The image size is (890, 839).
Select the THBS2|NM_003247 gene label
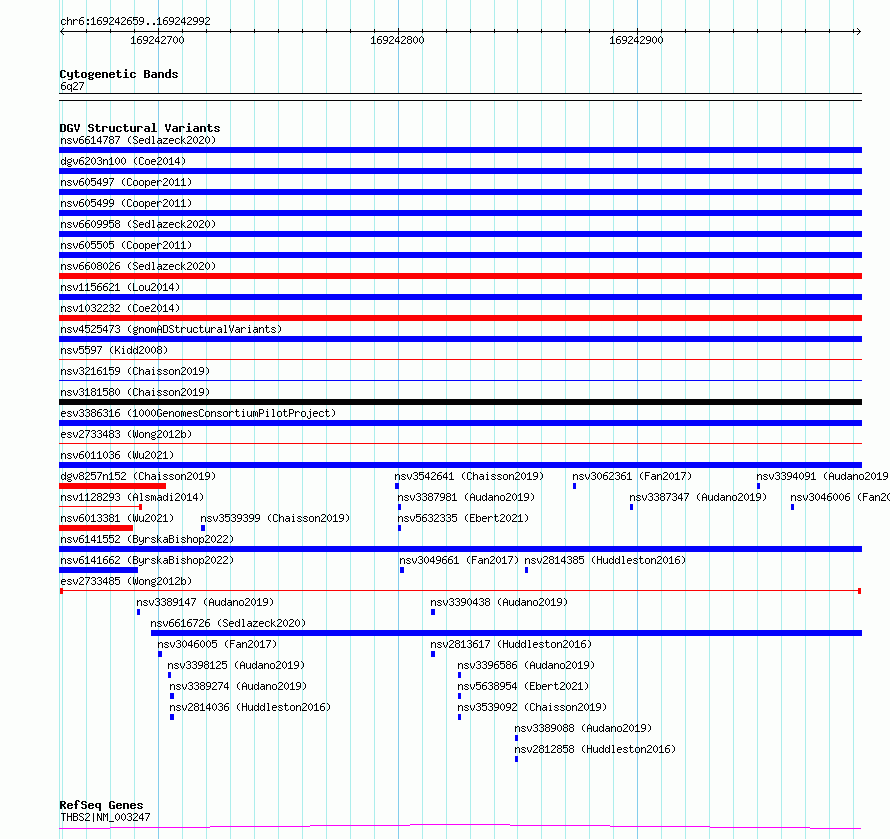[105, 817]
